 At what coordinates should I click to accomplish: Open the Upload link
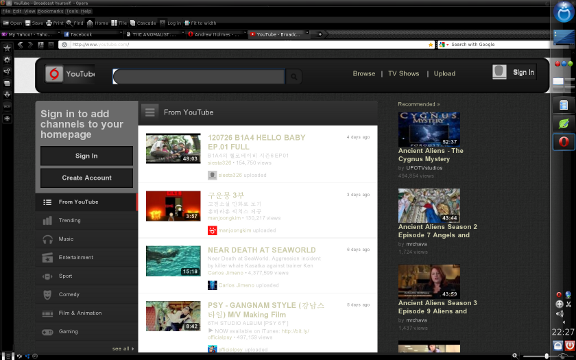444,73
